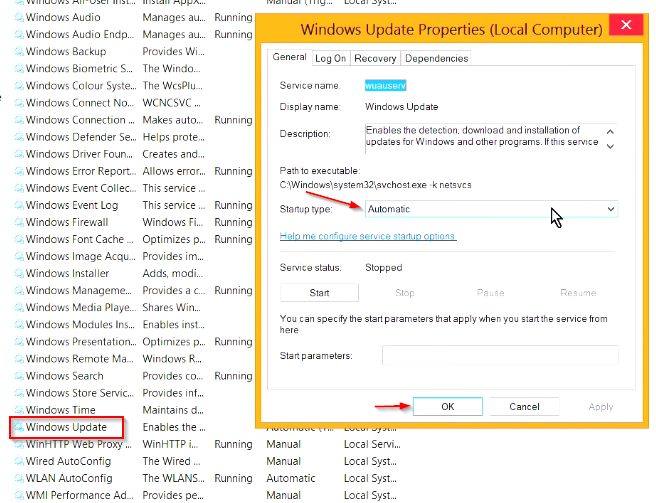Click 'Provides pe...' description of WMI Performance

click(173, 496)
